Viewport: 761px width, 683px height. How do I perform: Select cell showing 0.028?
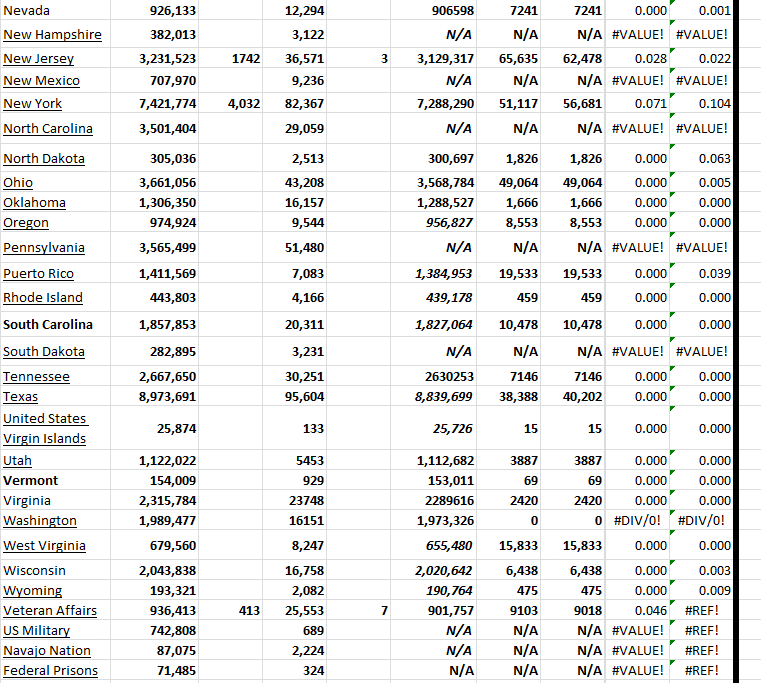click(x=637, y=59)
